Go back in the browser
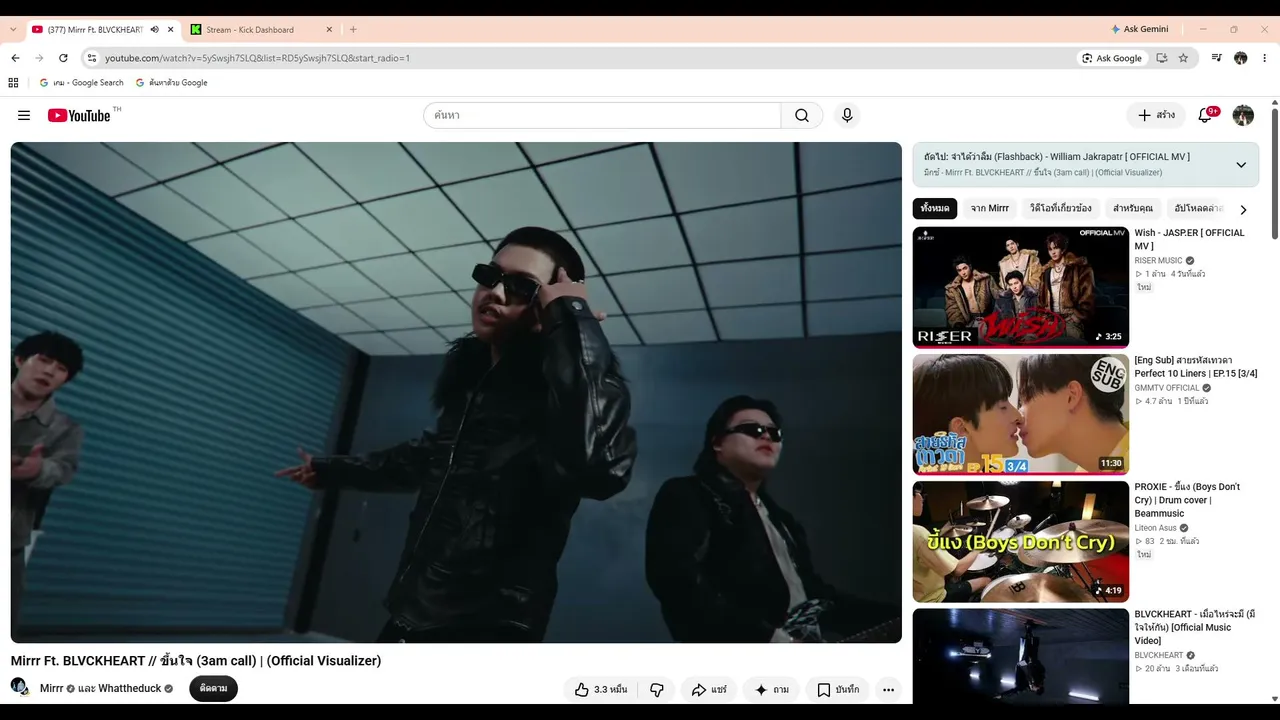 (15, 58)
